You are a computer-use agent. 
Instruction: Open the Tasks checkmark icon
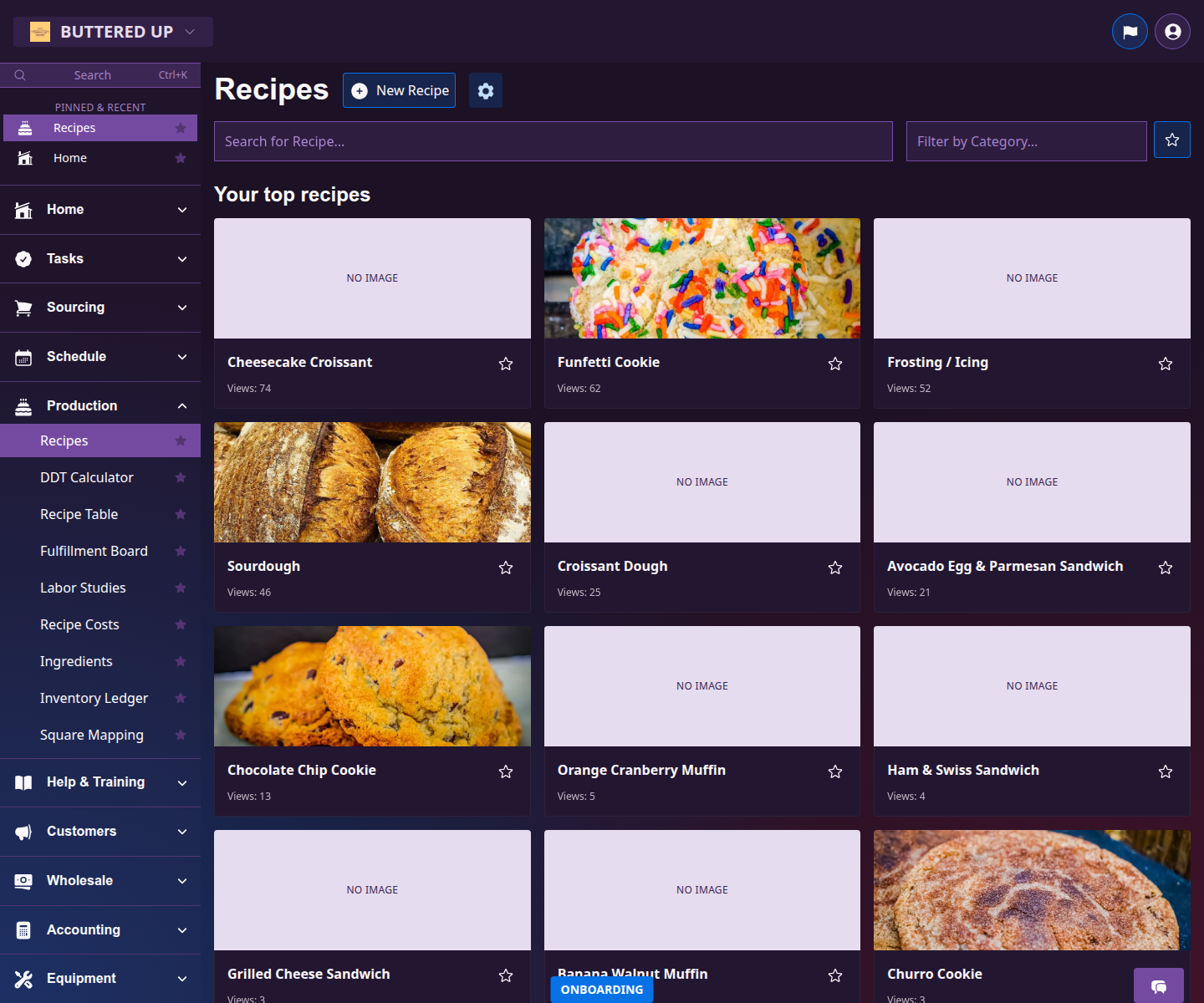[x=23, y=258]
